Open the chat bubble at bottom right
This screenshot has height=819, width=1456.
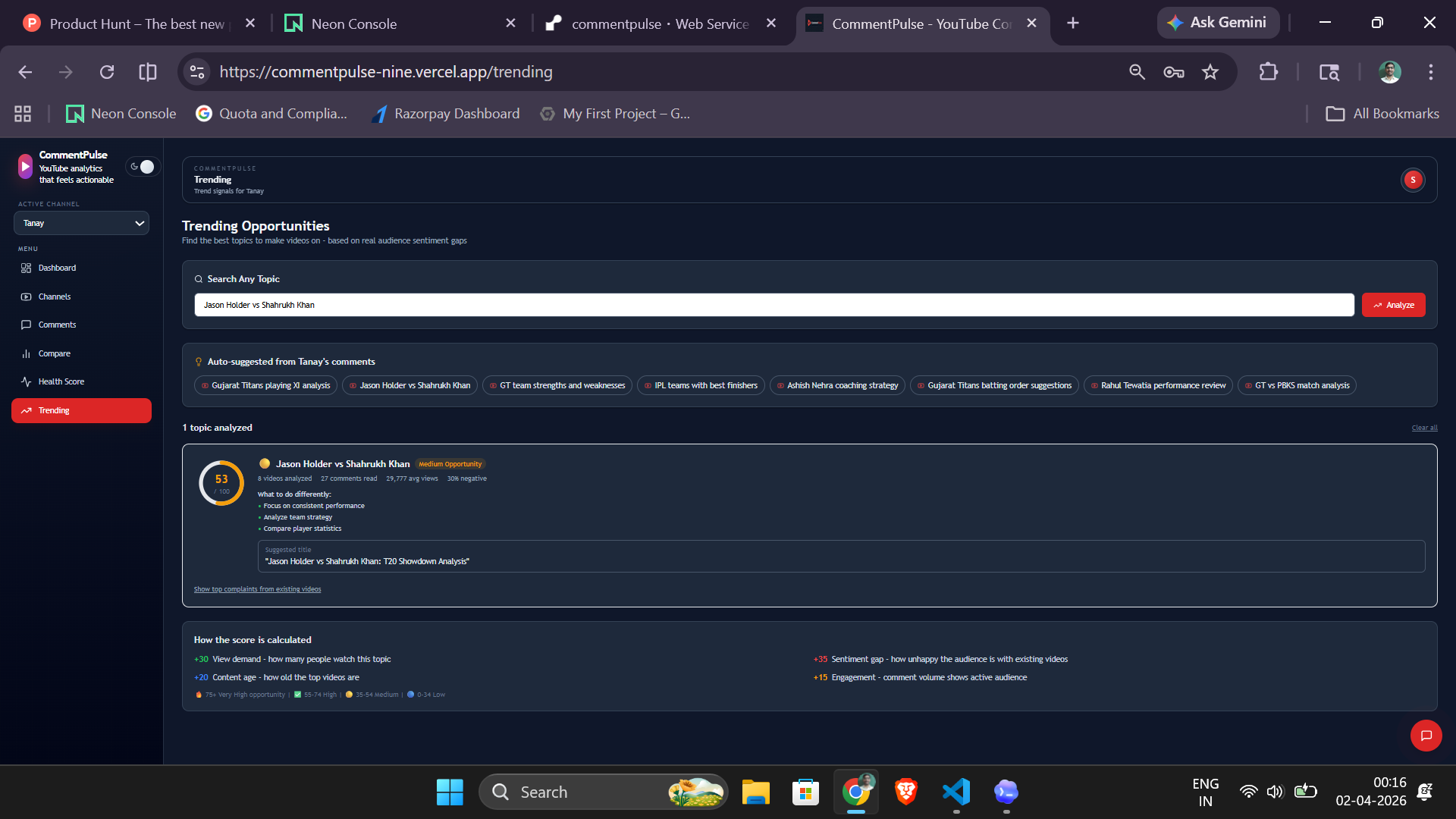[1426, 736]
